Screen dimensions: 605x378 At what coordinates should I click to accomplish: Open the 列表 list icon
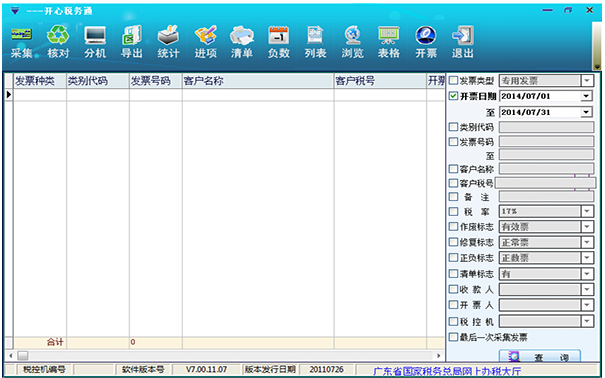point(315,43)
